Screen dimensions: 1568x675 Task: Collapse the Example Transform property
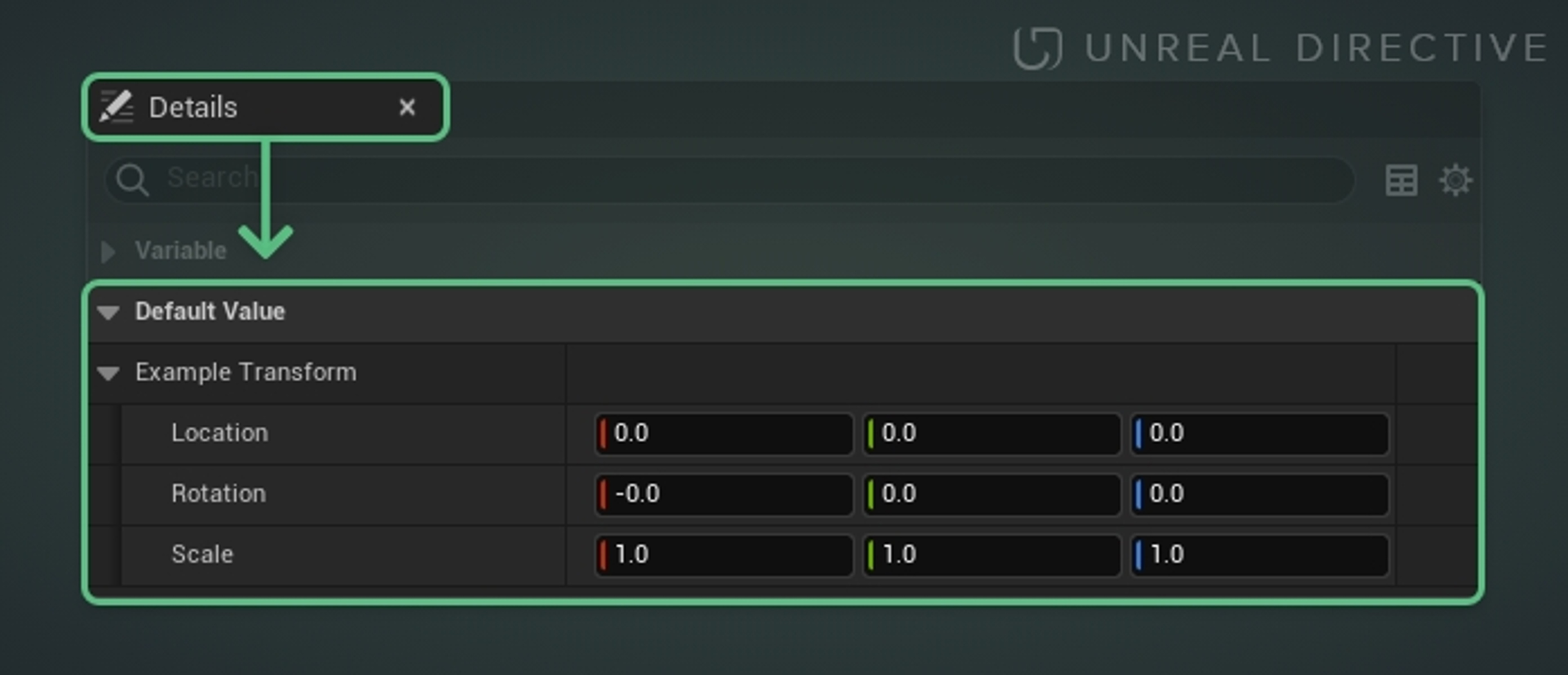pos(108,372)
